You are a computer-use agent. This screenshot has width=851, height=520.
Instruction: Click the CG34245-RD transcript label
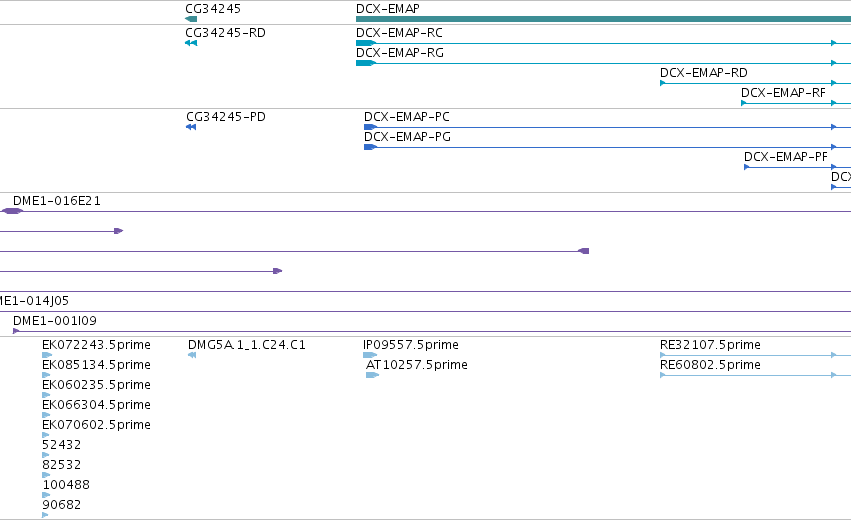click(x=225, y=33)
